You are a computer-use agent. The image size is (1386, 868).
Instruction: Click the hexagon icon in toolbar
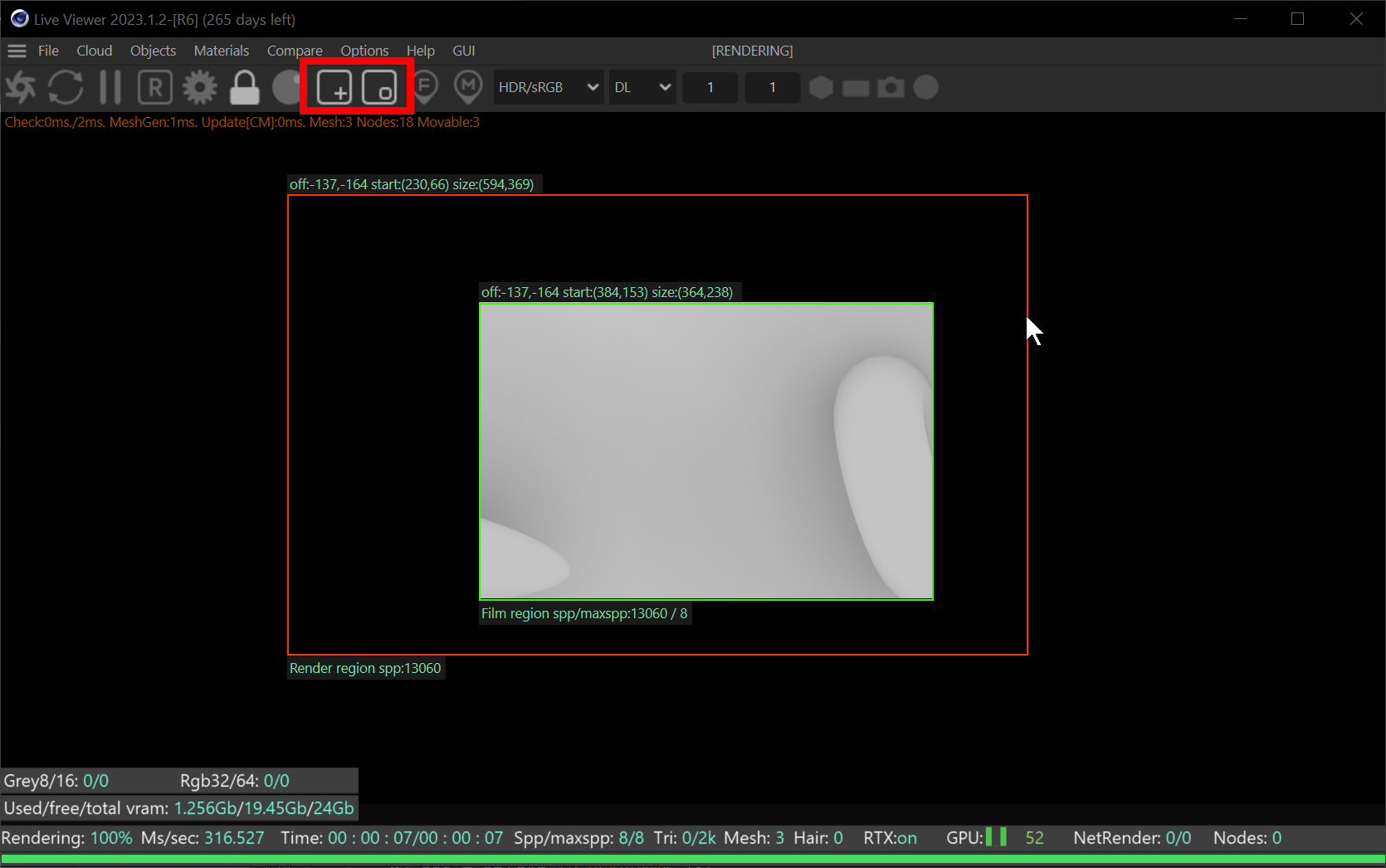(821, 87)
